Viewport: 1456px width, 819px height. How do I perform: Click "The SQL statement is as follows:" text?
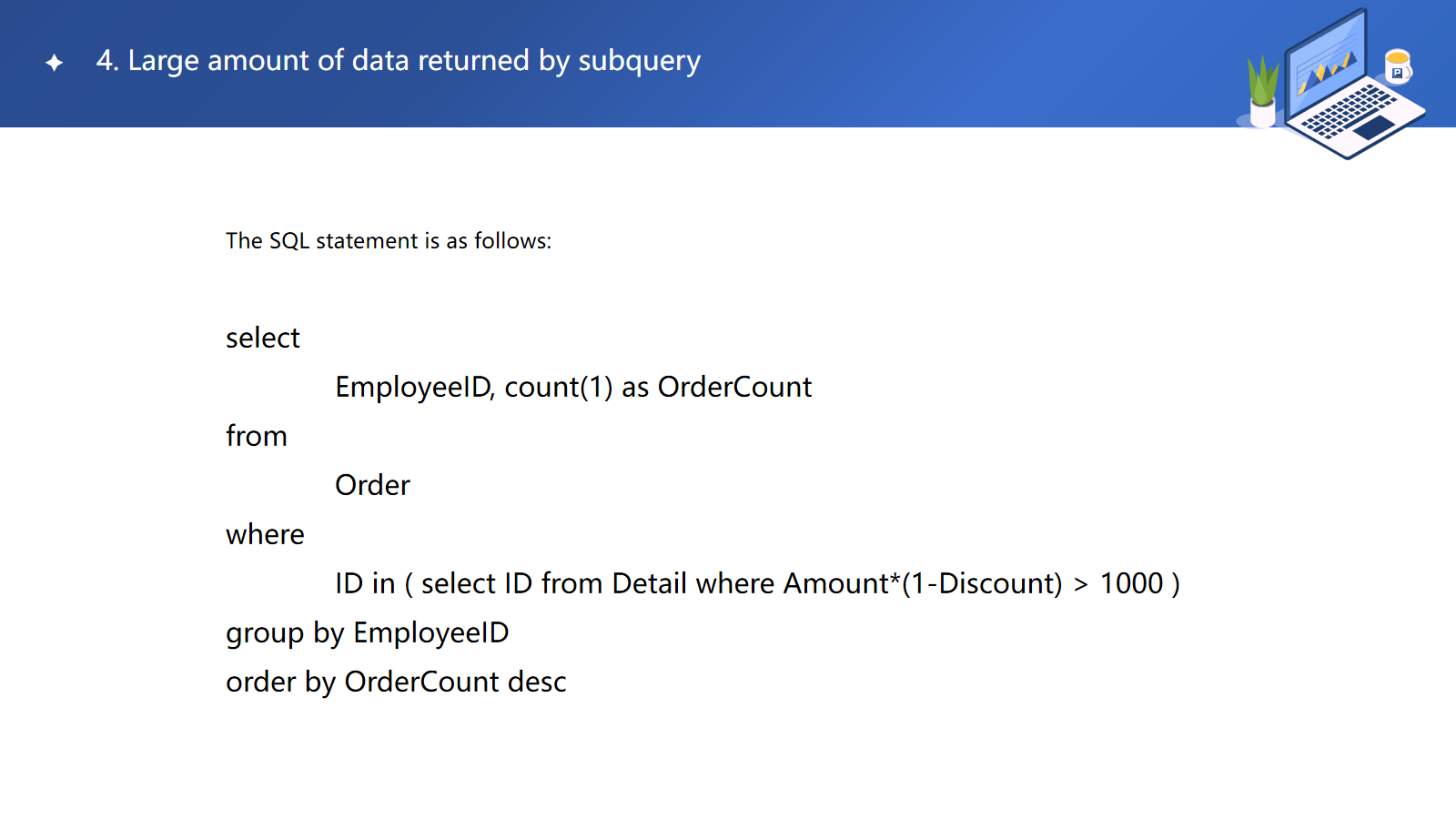coord(389,241)
